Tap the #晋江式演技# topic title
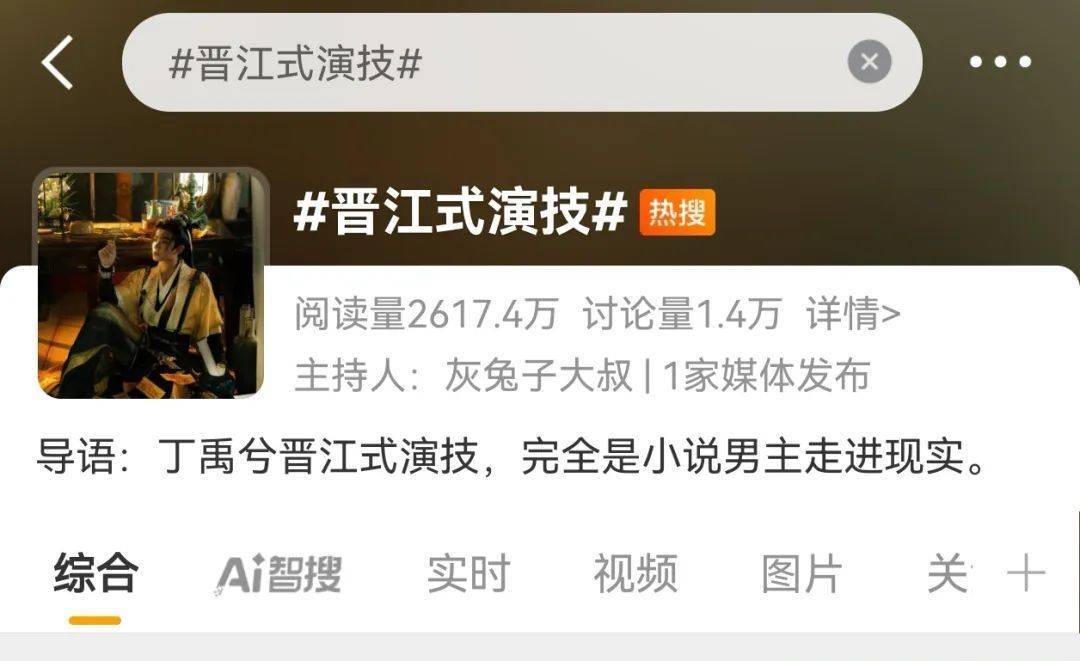Image resolution: width=1080 pixels, height=661 pixels. click(460, 212)
